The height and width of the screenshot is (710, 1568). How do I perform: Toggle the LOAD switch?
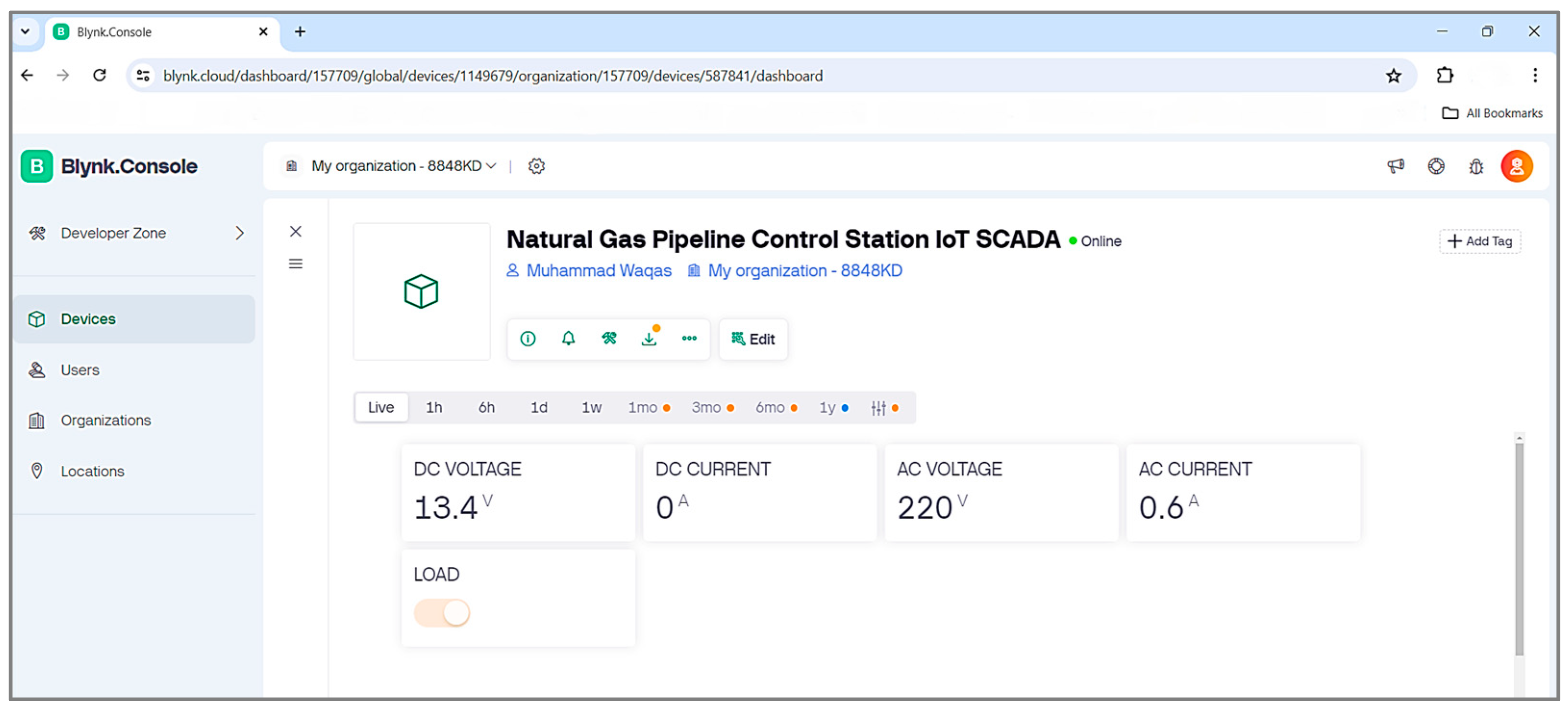(442, 612)
